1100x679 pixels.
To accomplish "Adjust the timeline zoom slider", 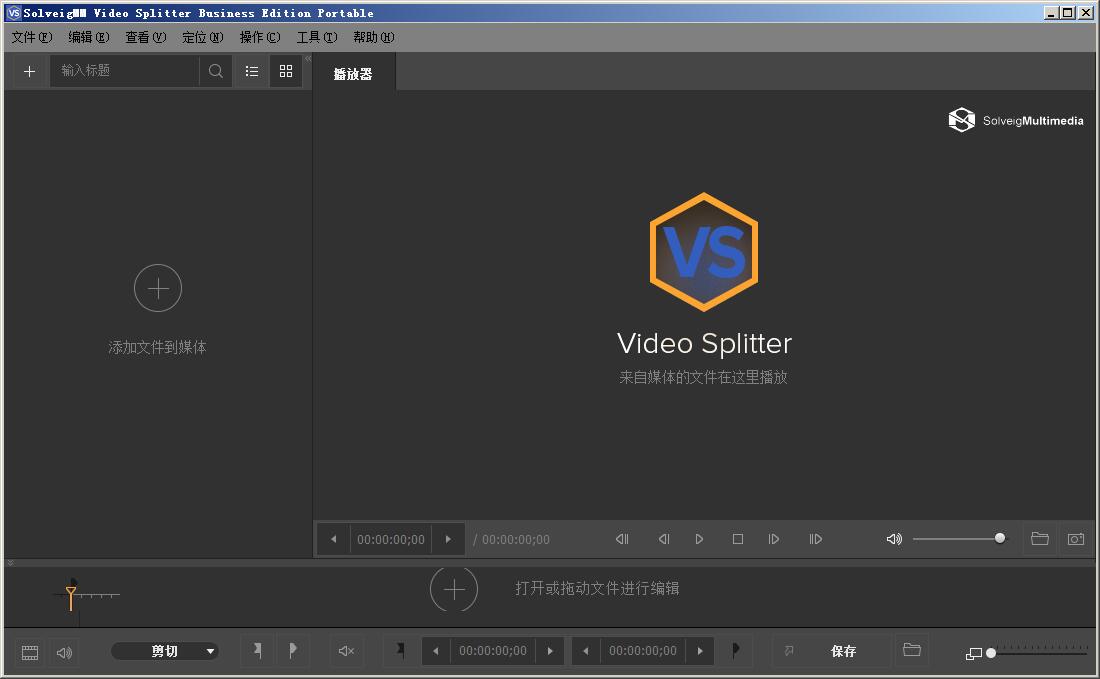I will pyautogui.click(x=1038, y=653).
